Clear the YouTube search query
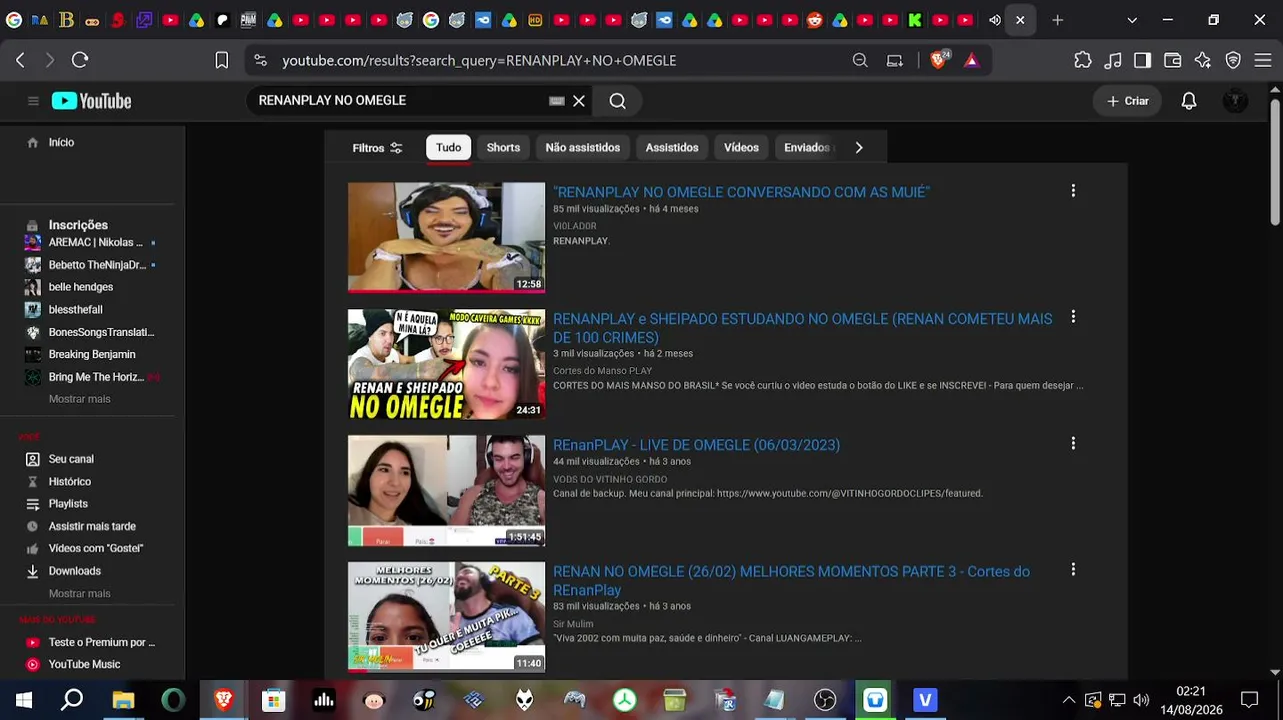This screenshot has height=720, width=1283. click(x=579, y=101)
